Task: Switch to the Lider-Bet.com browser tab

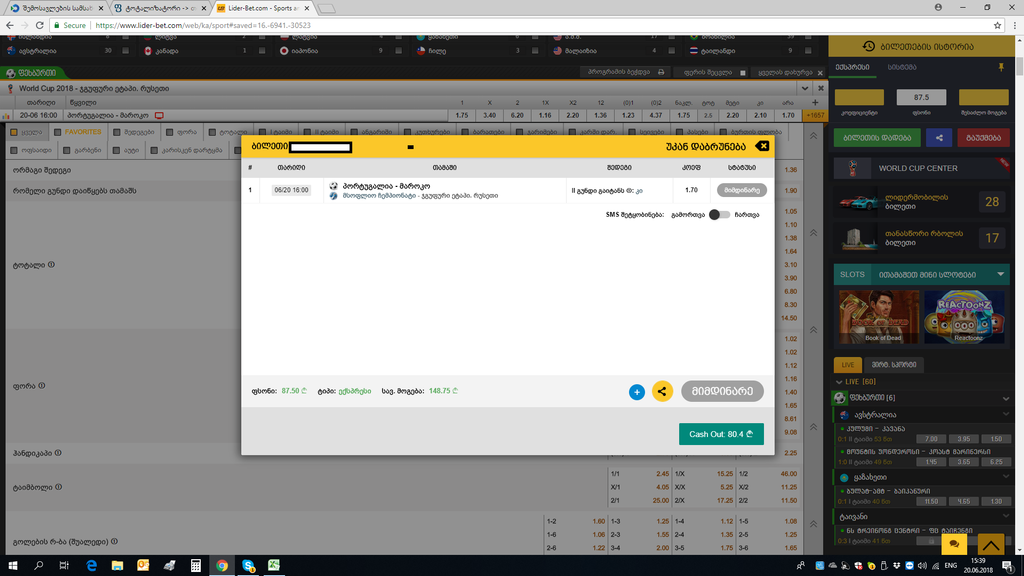Action: (x=263, y=8)
